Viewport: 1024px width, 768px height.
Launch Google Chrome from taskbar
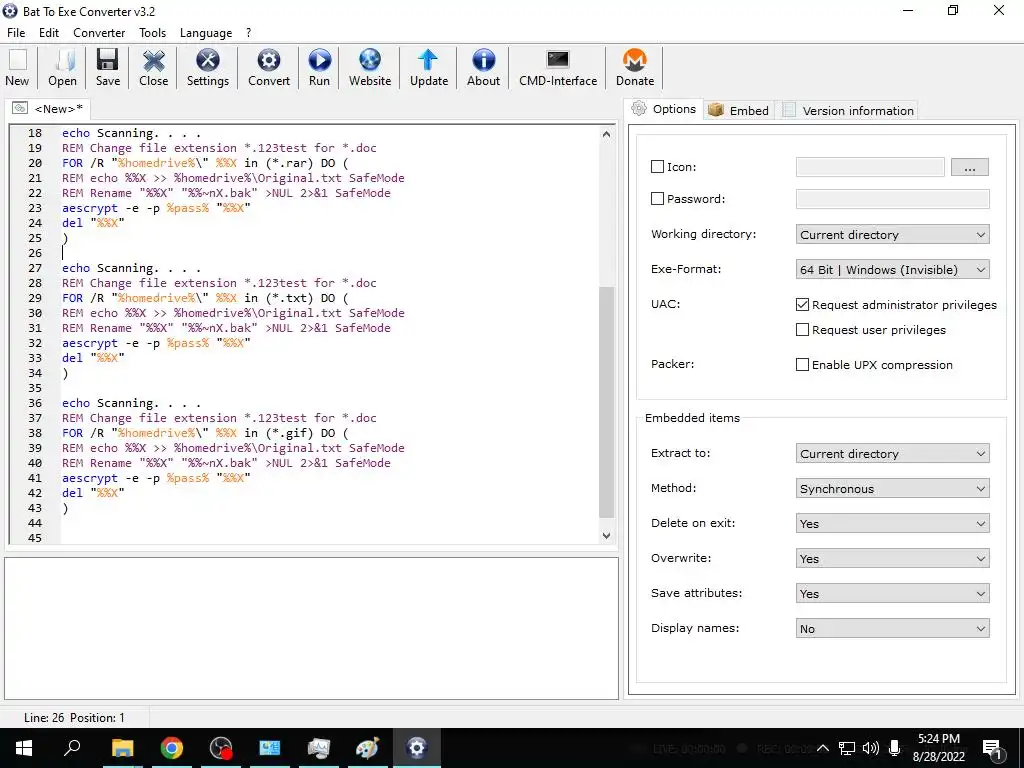pyautogui.click(x=172, y=748)
